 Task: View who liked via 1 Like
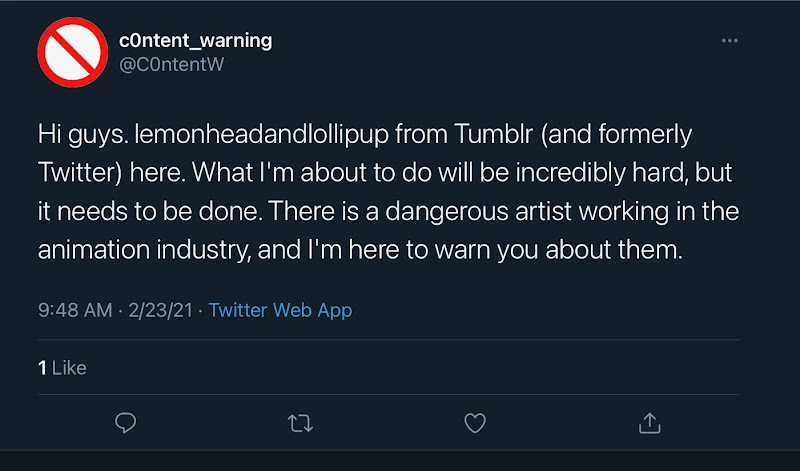tap(62, 368)
